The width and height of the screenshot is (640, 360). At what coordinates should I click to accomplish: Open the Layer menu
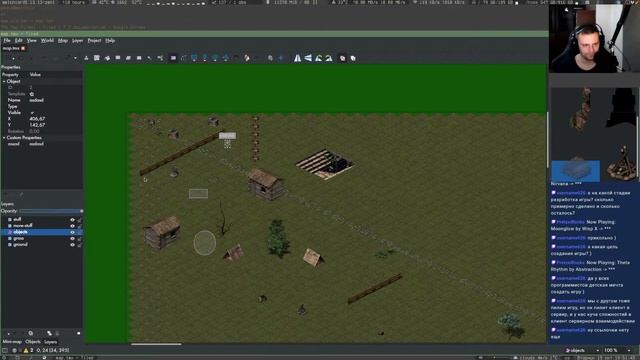click(77, 40)
